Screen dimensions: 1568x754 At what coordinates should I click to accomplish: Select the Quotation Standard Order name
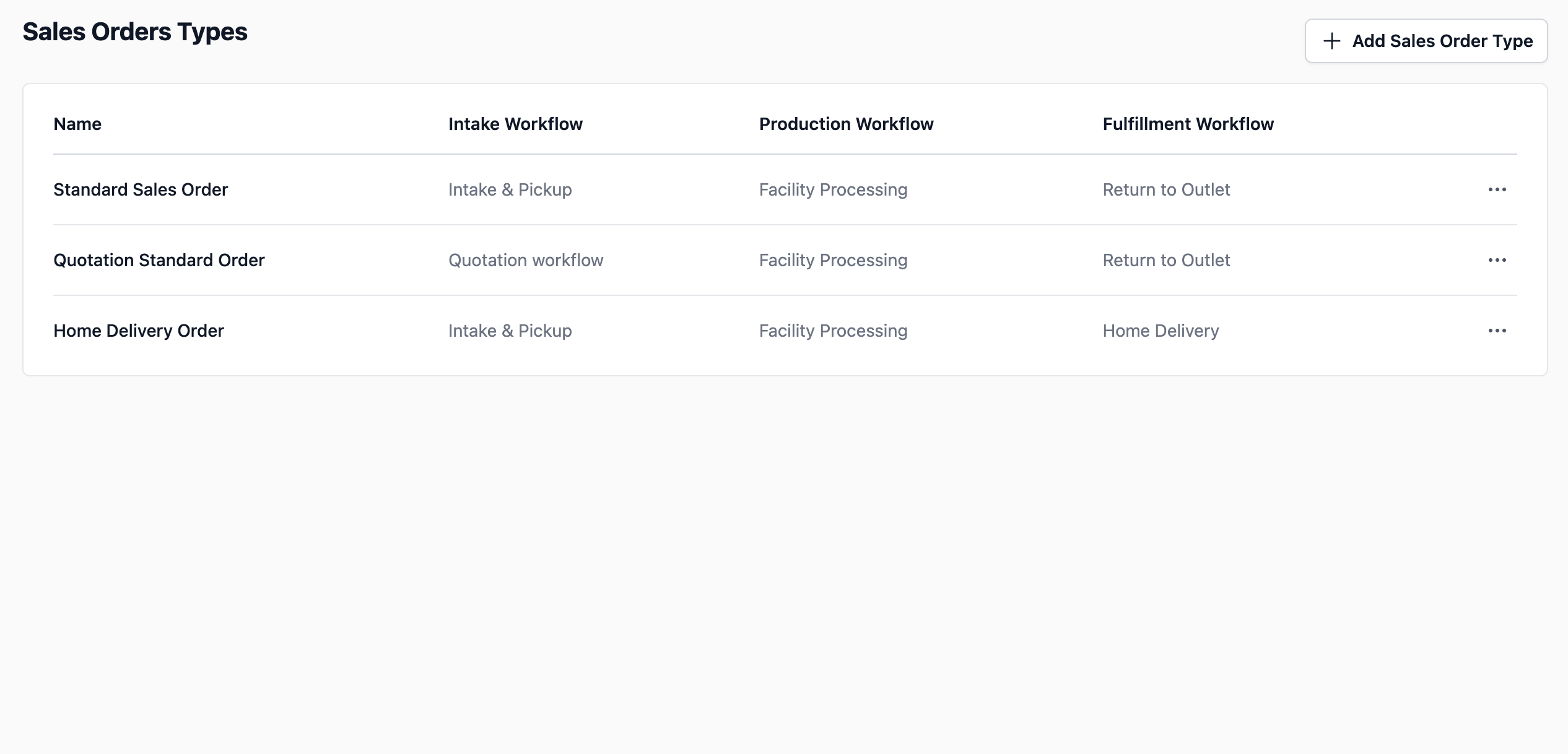[159, 260]
